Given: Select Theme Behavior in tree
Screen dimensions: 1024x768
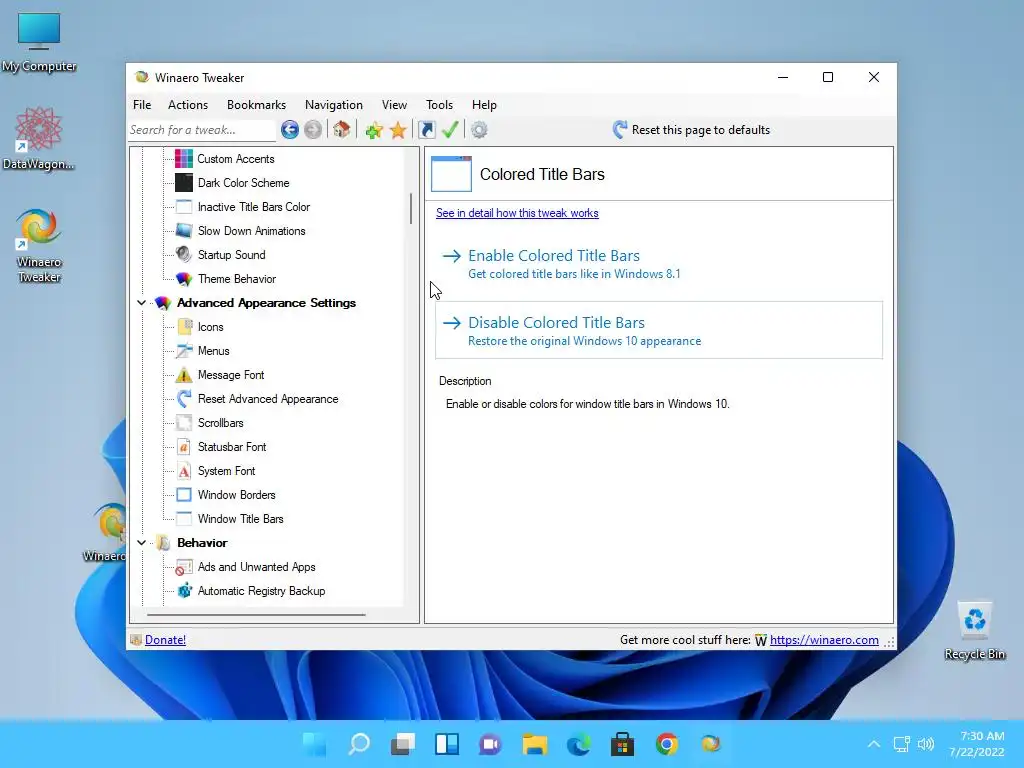Looking at the screenshot, I should click(x=237, y=279).
